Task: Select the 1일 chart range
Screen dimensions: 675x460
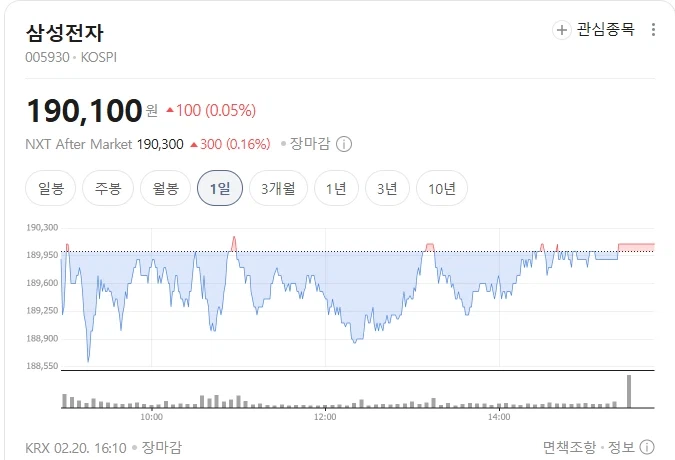Action: pos(220,188)
